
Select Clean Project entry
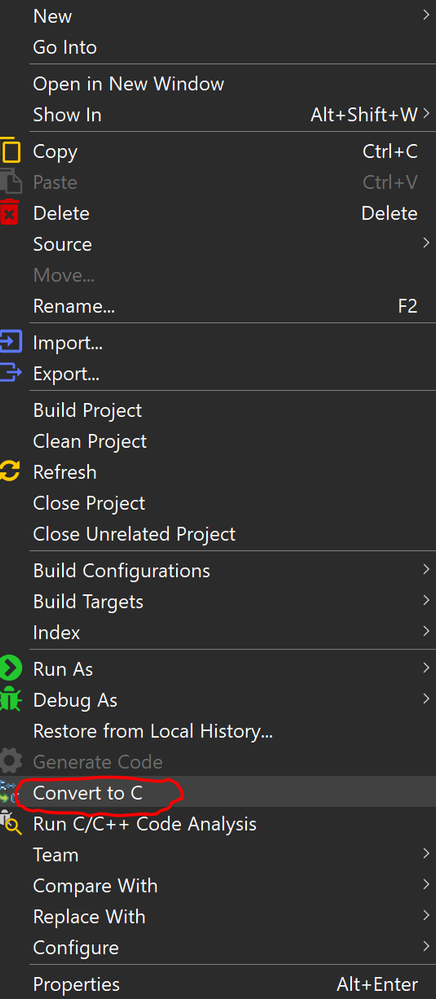[218, 441]
